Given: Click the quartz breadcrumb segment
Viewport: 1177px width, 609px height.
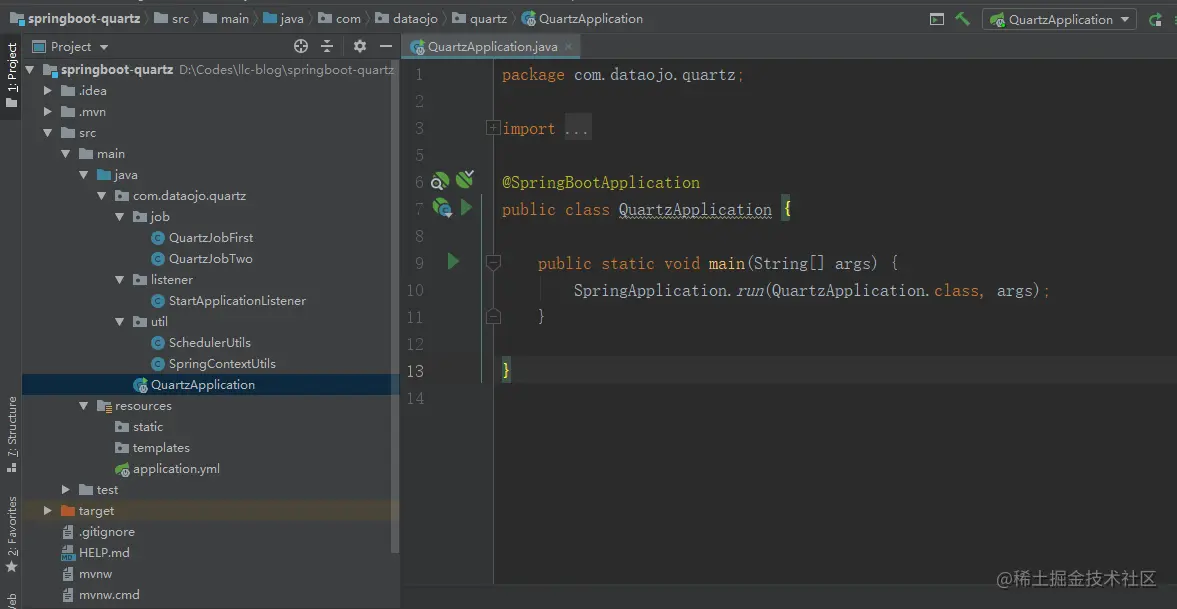Looking at the screenshot, I should click(x=488, y=19).
